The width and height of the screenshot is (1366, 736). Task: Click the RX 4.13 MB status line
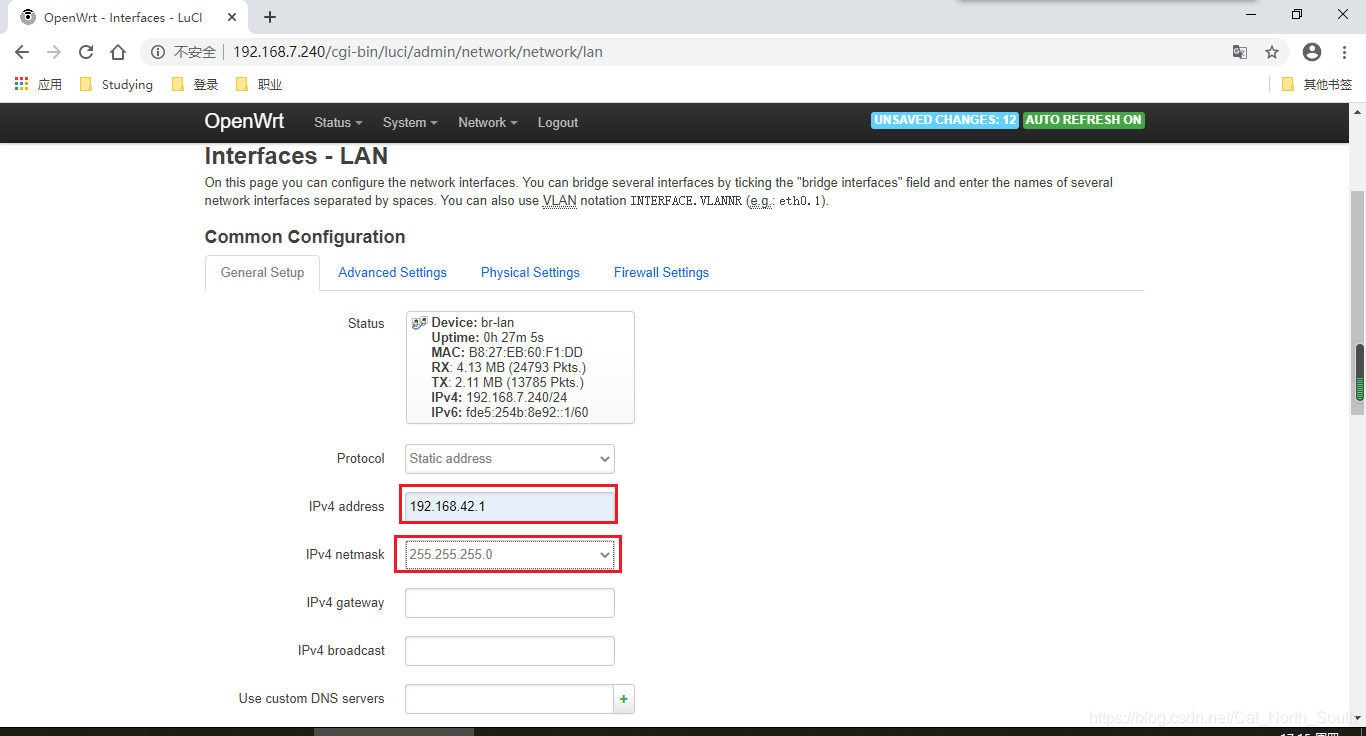click(508, 367)
